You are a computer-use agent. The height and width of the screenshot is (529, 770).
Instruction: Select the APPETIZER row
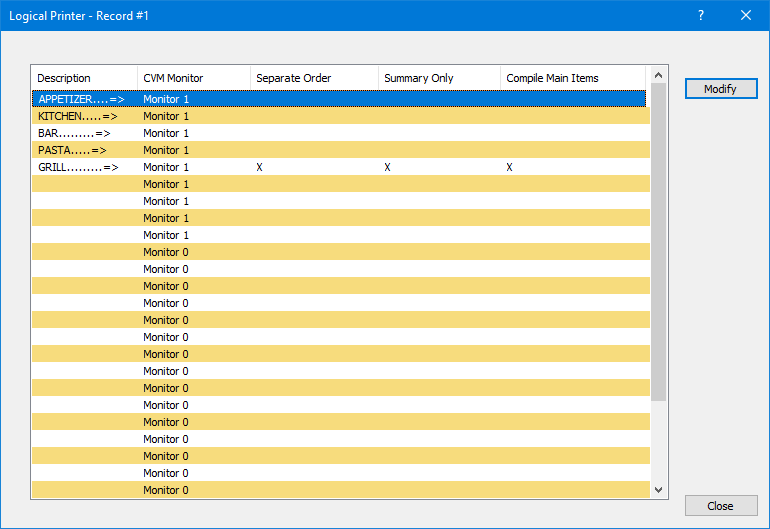coord(80,99)
